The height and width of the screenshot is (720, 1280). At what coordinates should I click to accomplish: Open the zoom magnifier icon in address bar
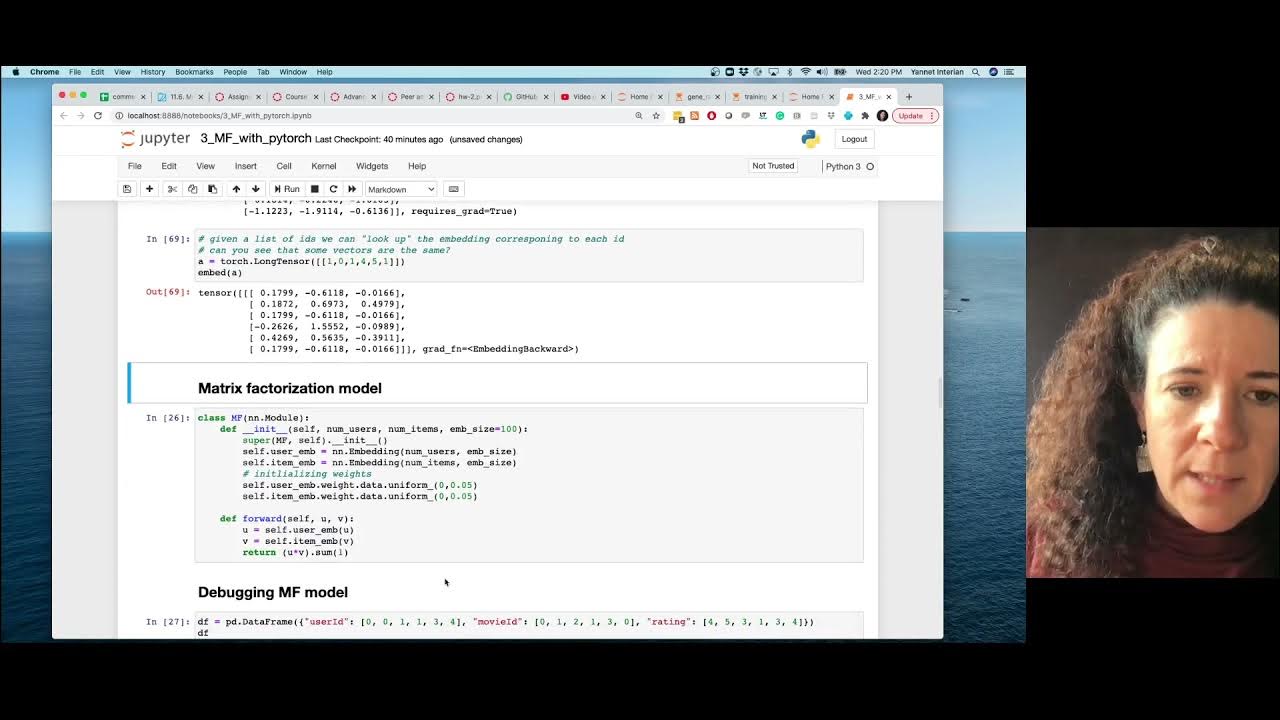[x=639, y=116]
